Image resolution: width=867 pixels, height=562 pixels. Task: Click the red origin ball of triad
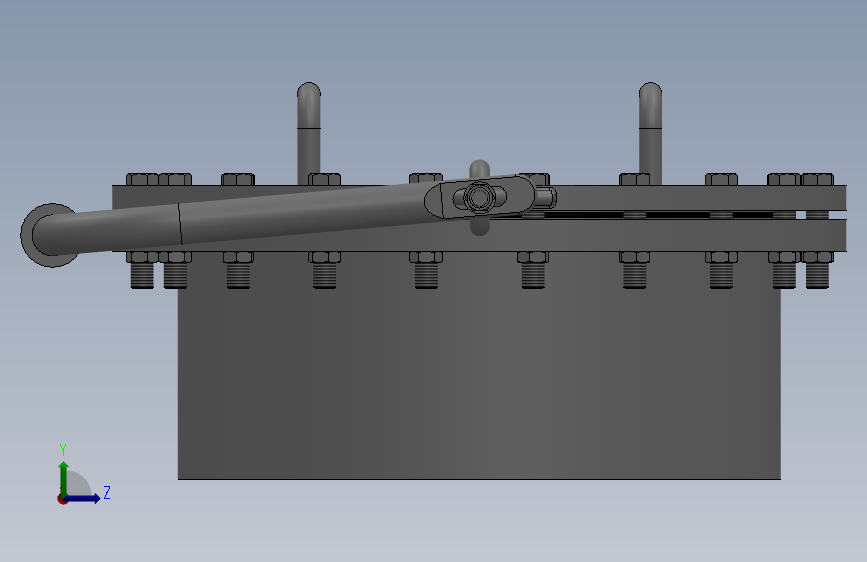[62, 499]
